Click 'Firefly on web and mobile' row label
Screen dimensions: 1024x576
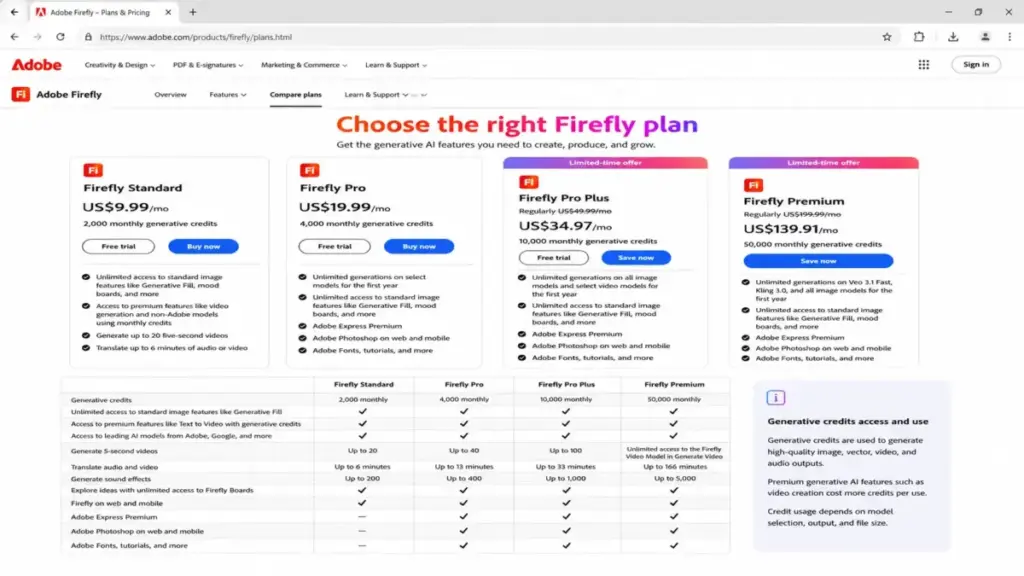117,504
